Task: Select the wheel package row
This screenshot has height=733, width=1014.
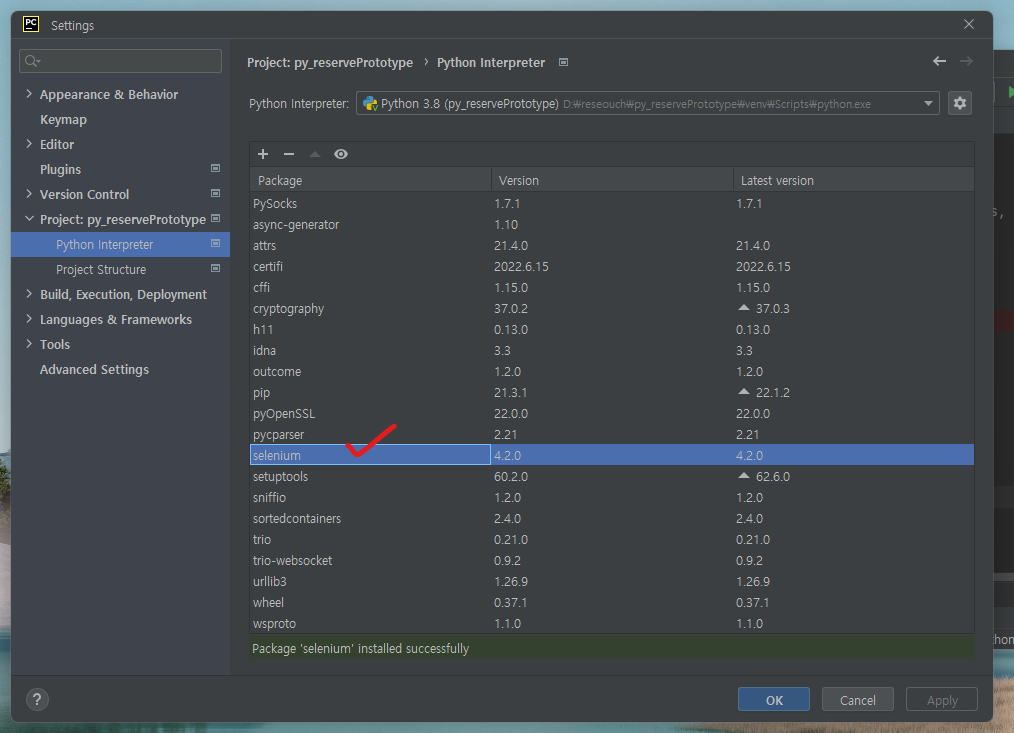Action: (612, 603)
